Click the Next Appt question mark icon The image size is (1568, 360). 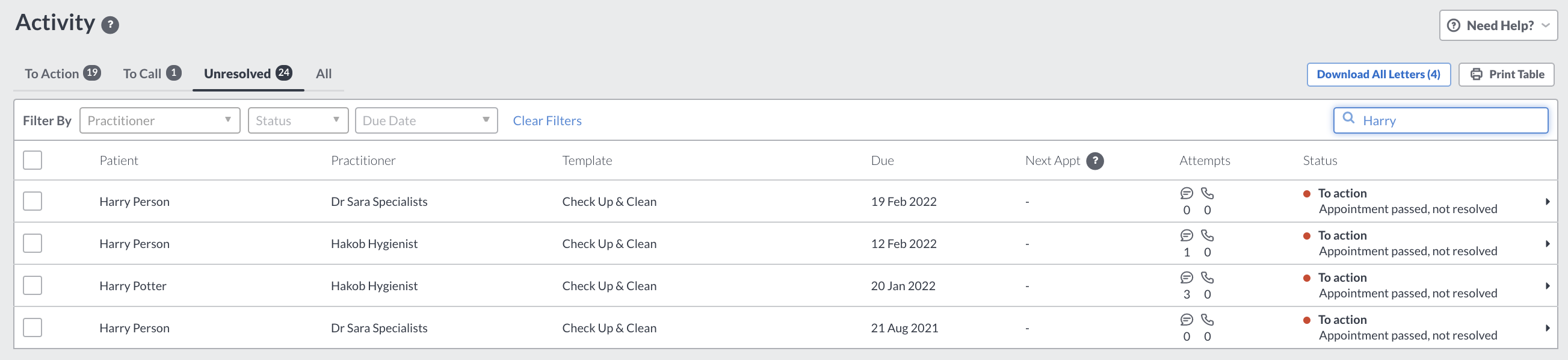pyautogui.click(x=1095, y=161)
